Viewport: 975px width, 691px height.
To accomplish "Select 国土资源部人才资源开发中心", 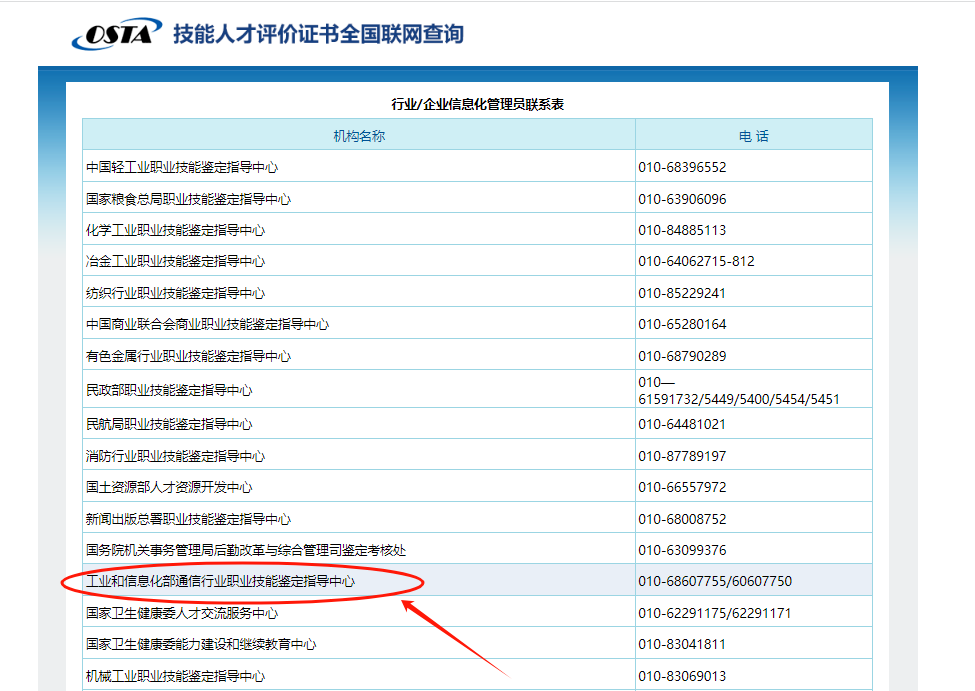I will click(169, 487).
